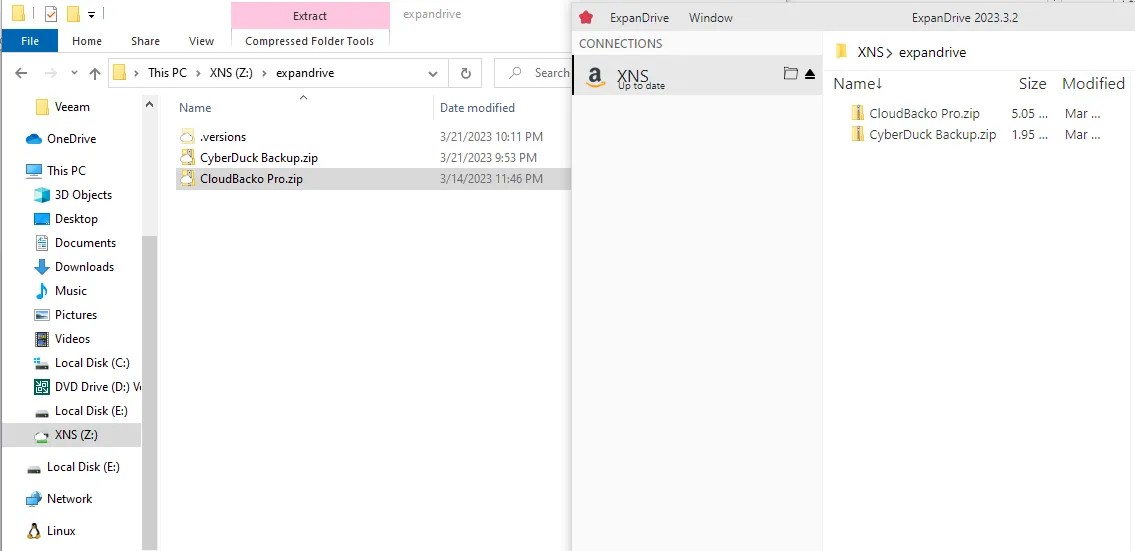The height and width of the screenshot is (551, 1135).
Task: Click chevron after This PC in address bar
Action: pyautogui.click(x=198, y=73)
